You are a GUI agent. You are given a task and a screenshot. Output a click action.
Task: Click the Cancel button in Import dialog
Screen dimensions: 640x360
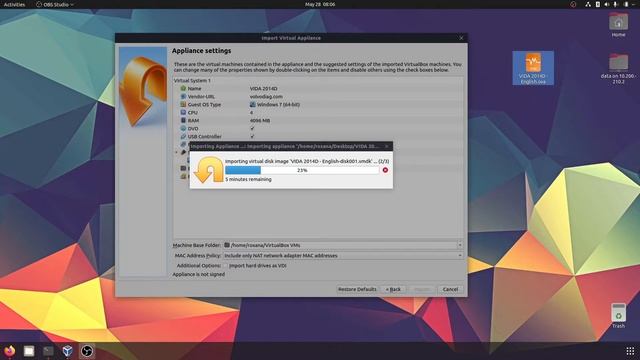coord(450,289)
